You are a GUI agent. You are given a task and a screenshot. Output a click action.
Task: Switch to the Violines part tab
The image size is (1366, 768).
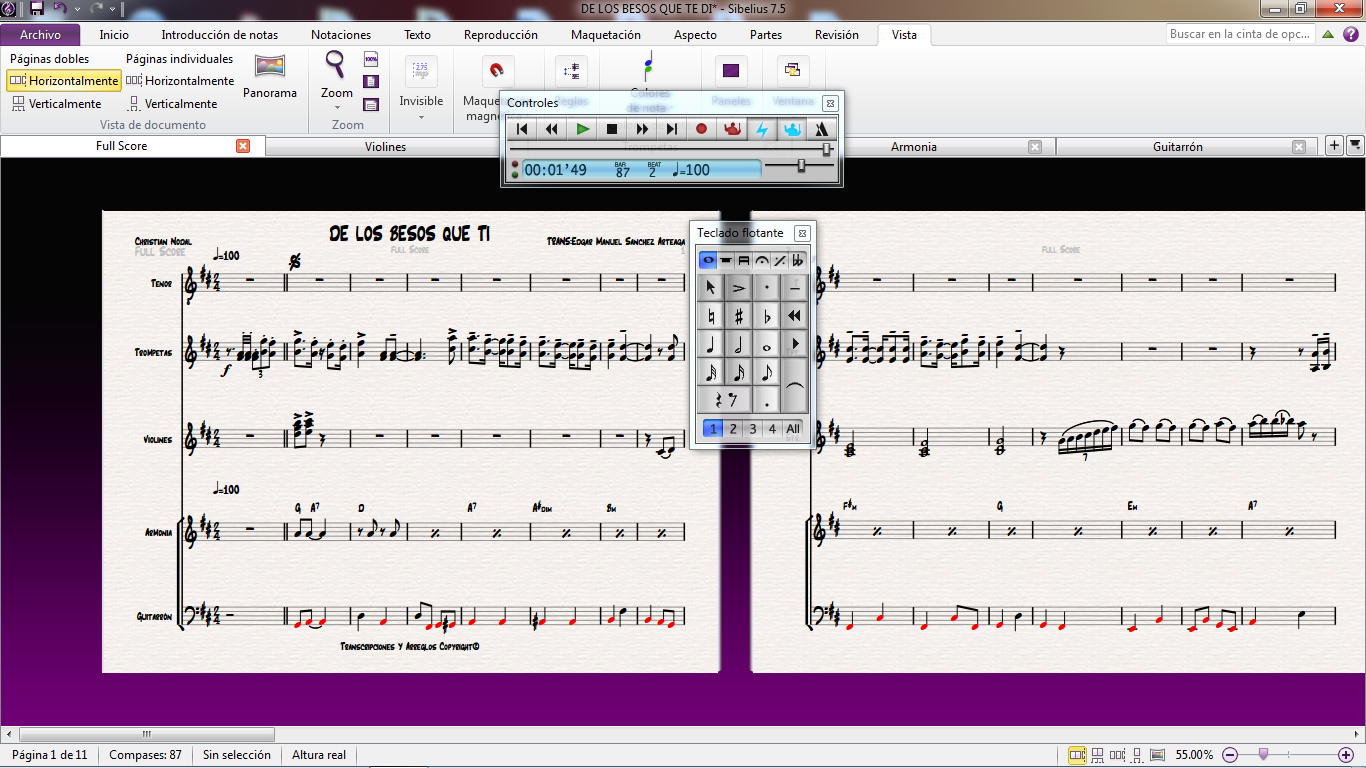386,147
